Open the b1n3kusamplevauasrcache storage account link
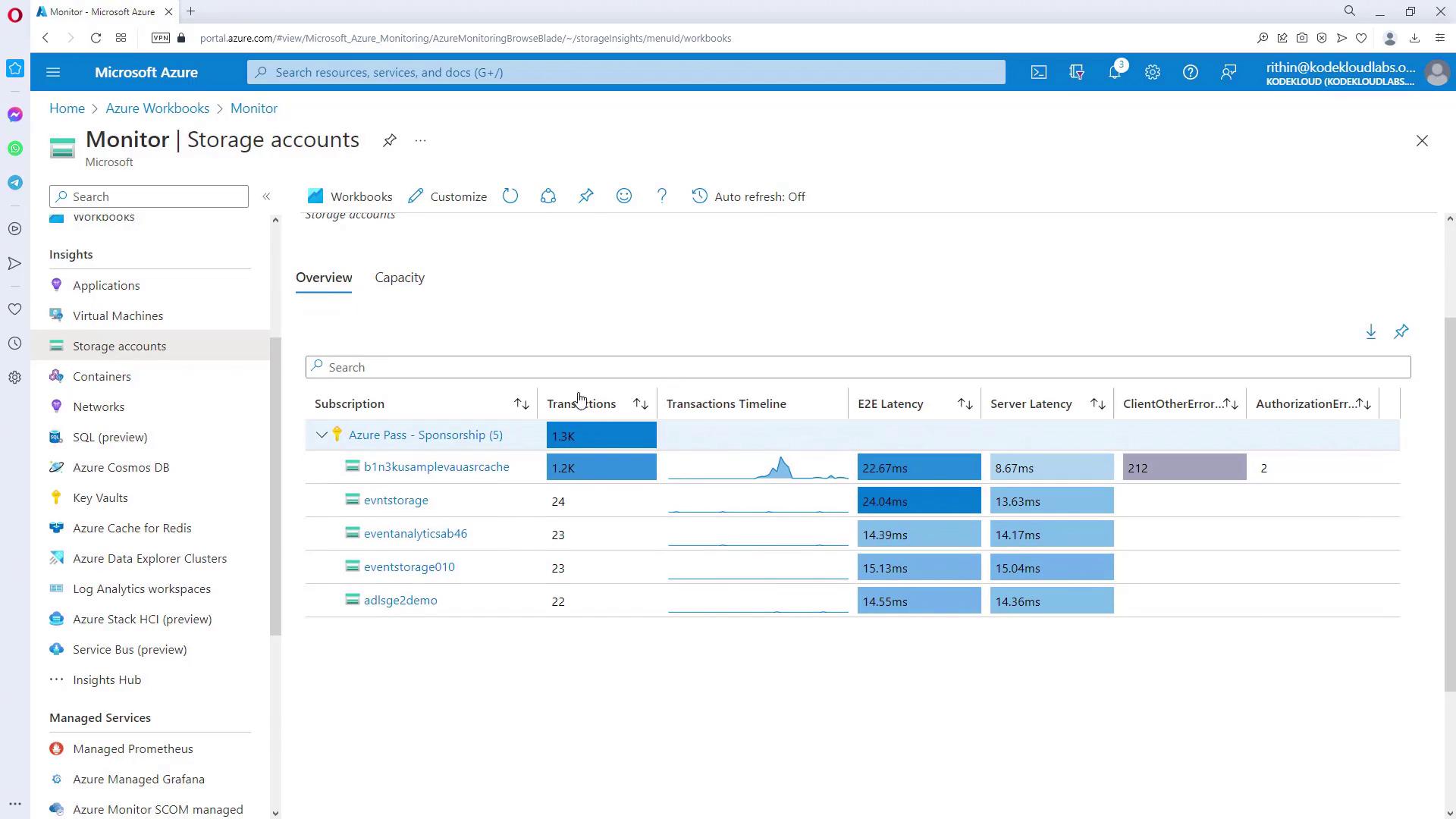This screenshot has height=819, width=1456. (436, 467)
